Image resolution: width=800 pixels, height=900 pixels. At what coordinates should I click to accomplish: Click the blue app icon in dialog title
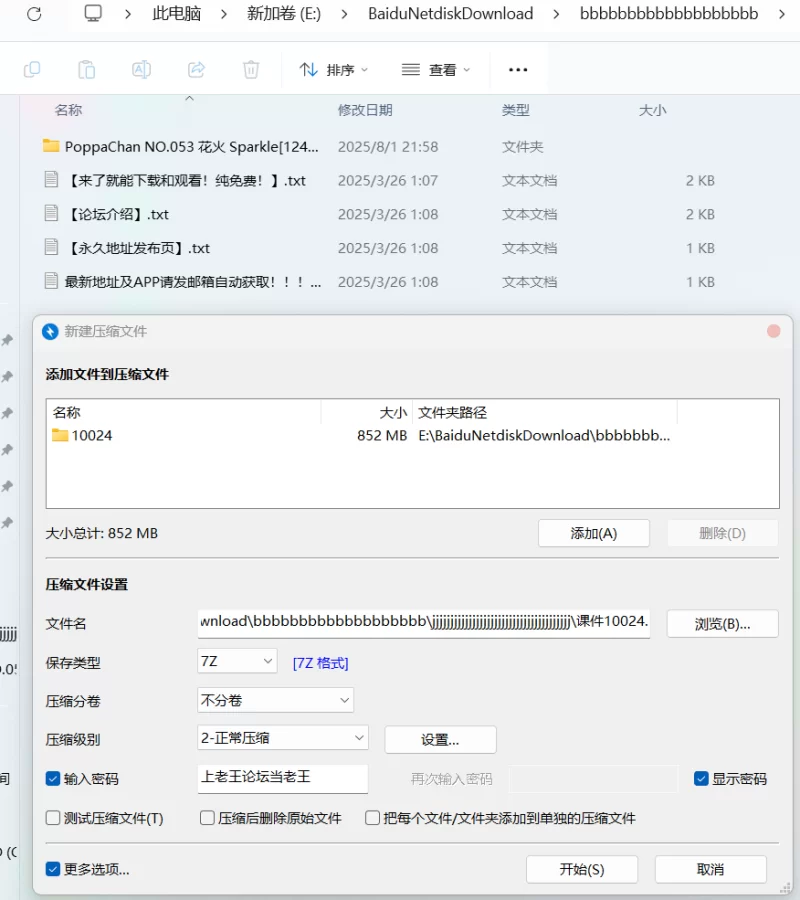[x=51, y=332]
